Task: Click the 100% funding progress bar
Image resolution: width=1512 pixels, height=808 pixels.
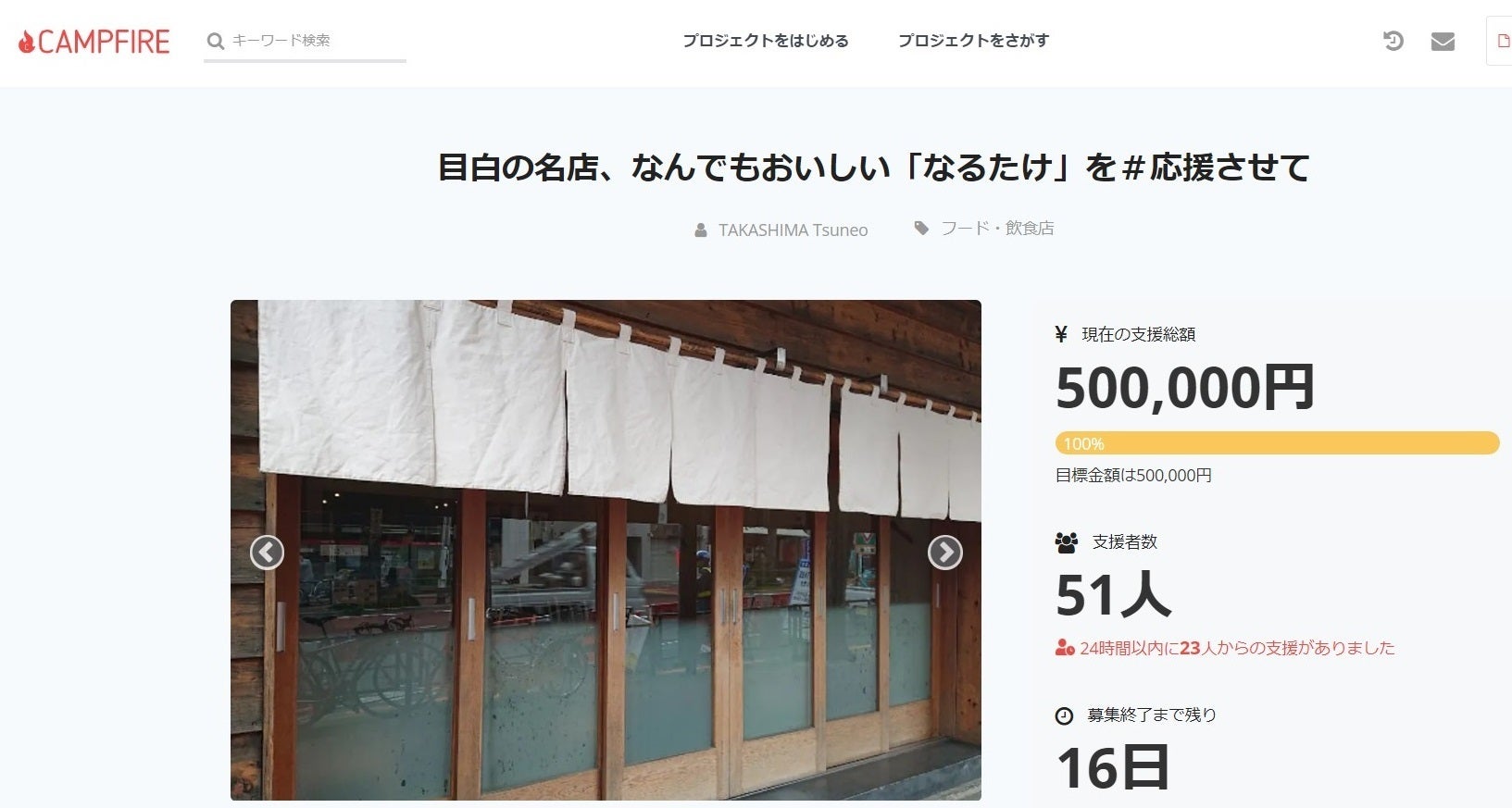Action: 1277,443
